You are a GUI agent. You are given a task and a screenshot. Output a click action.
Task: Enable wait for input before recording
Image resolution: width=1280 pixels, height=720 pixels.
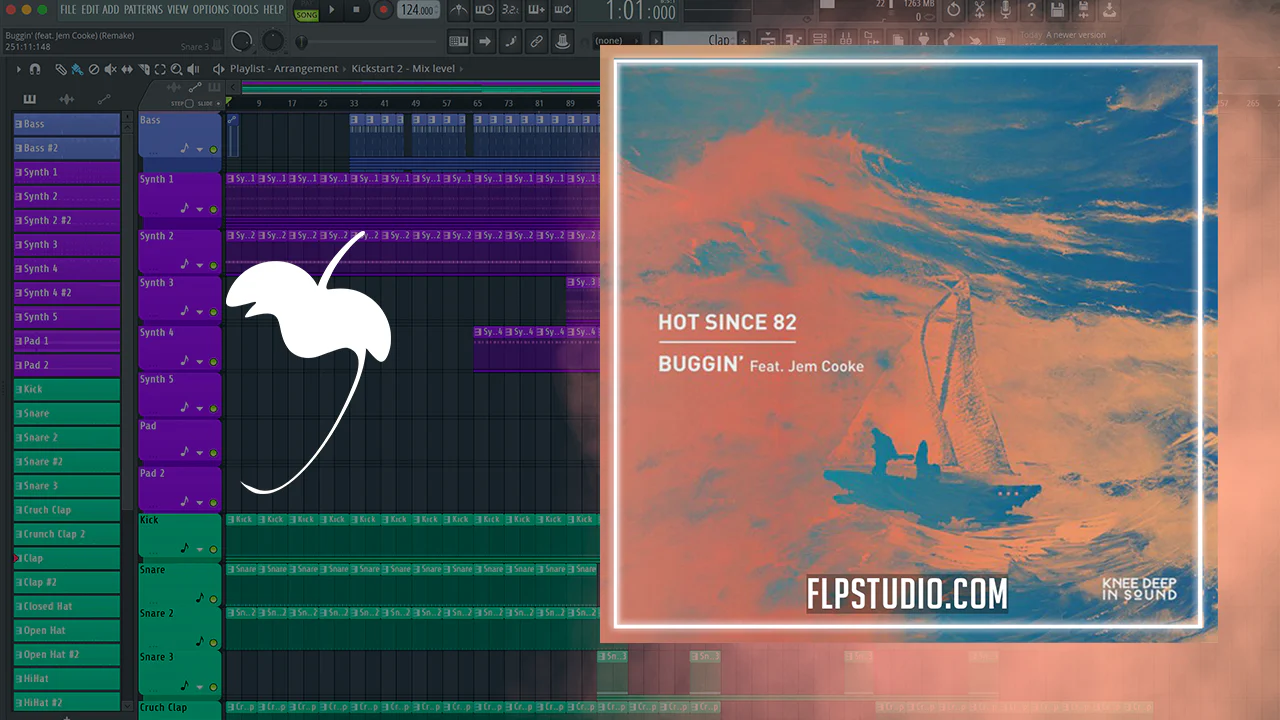click(485, 11)
